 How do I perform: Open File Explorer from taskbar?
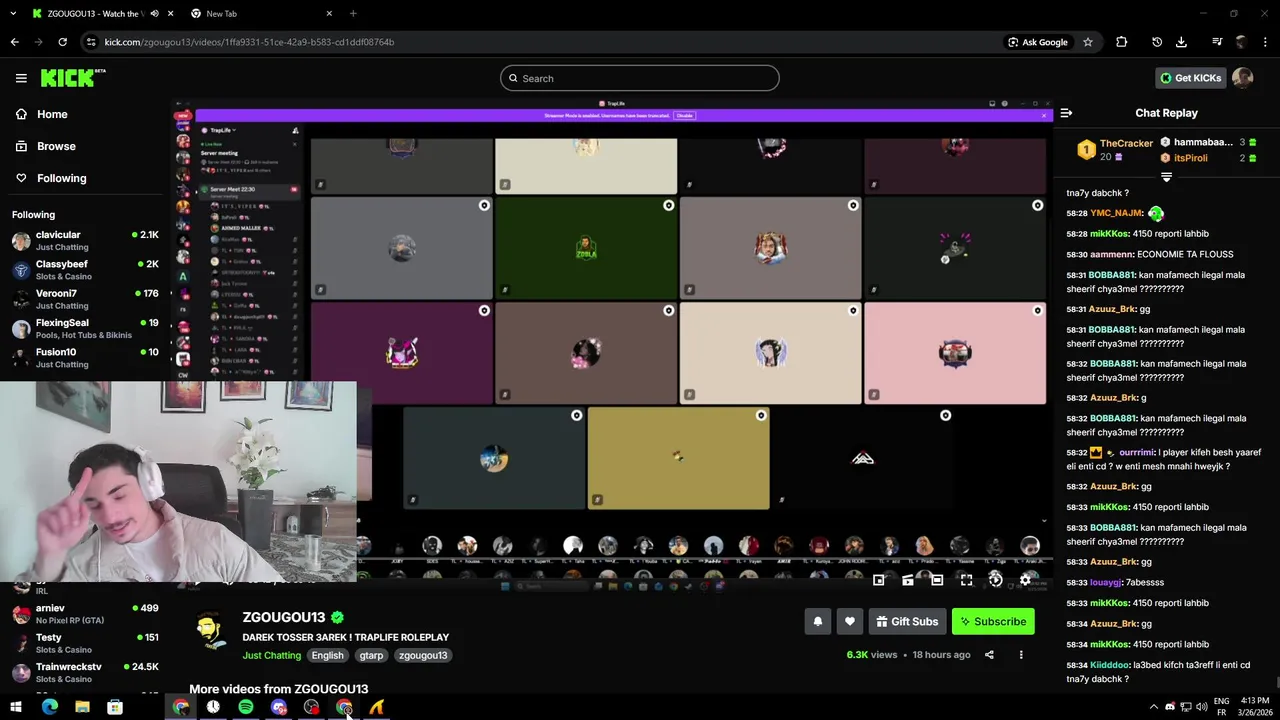[82, 707]
